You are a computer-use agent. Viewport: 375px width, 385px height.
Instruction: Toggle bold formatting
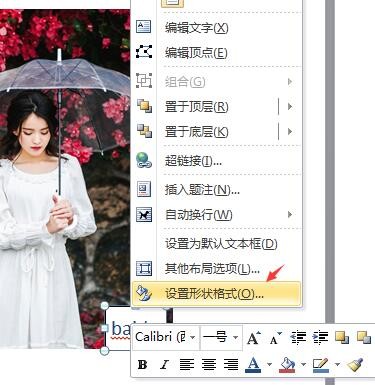[x=143, y=365]
